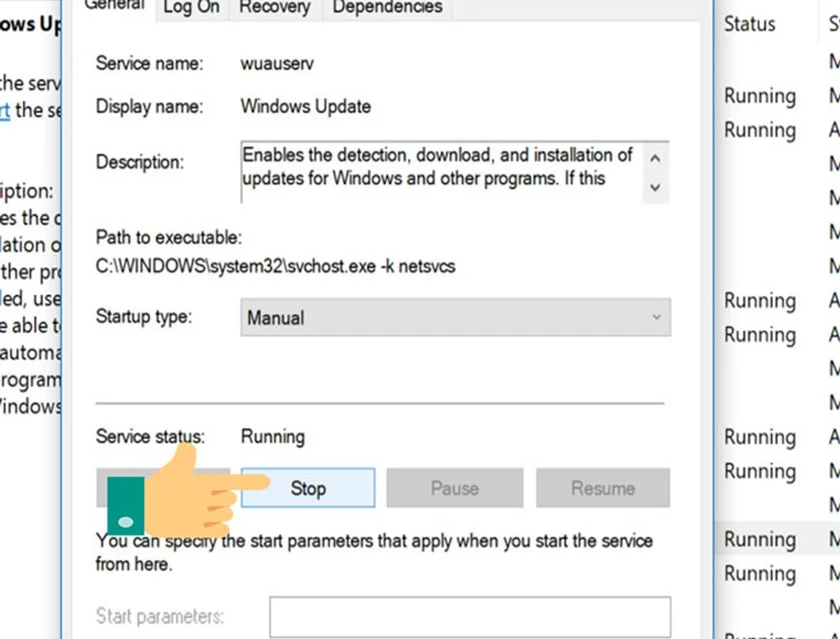Screen dimensions: 840x639
Task: Open the Dependencies tab
Action: 387,7
